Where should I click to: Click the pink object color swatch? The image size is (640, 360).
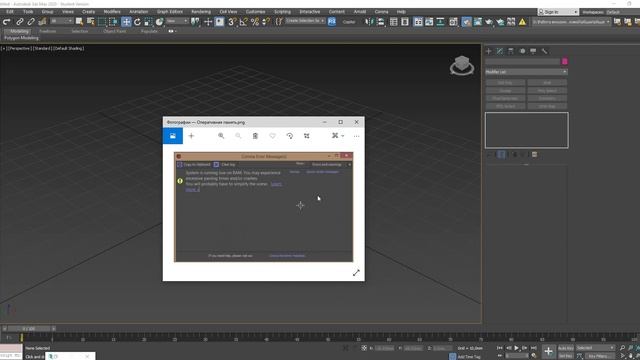564,61
